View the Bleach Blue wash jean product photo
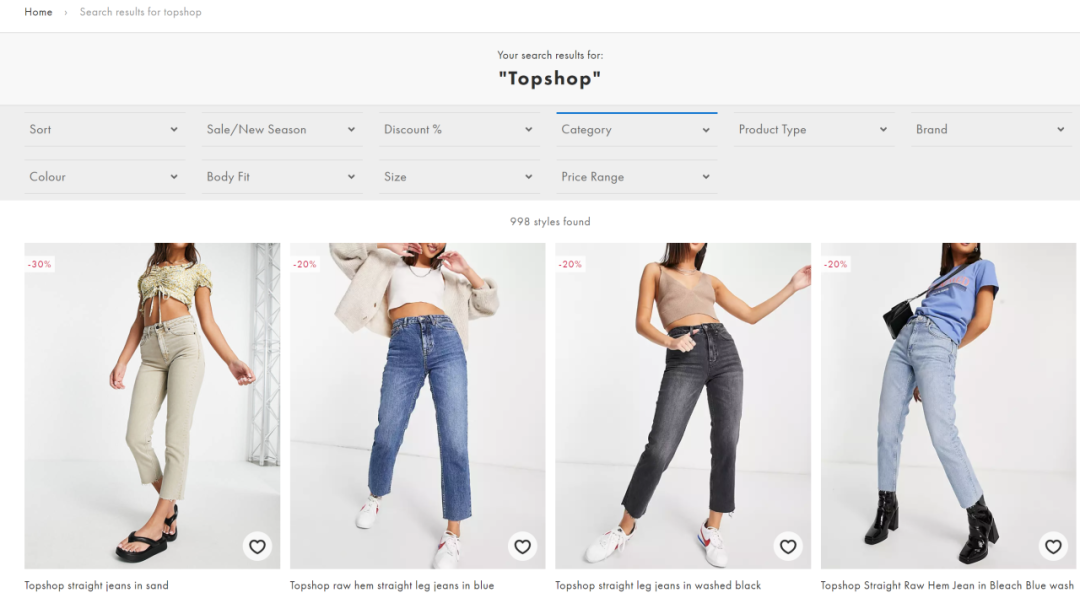Image resolution: width=1080 pixels, height=598 pixels. tap(948, 406)
